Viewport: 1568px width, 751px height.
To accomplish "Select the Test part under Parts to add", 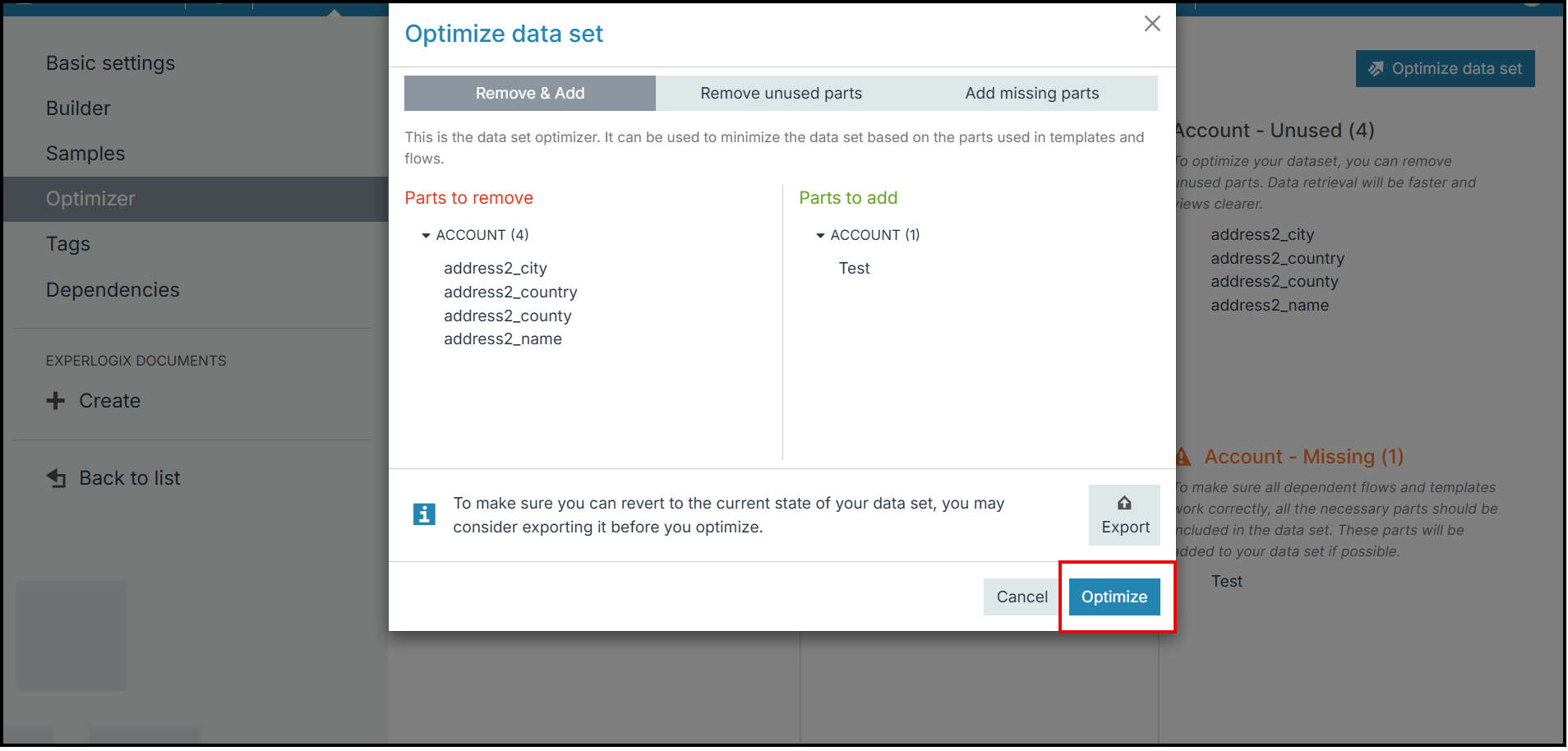I will coord(854,269).
